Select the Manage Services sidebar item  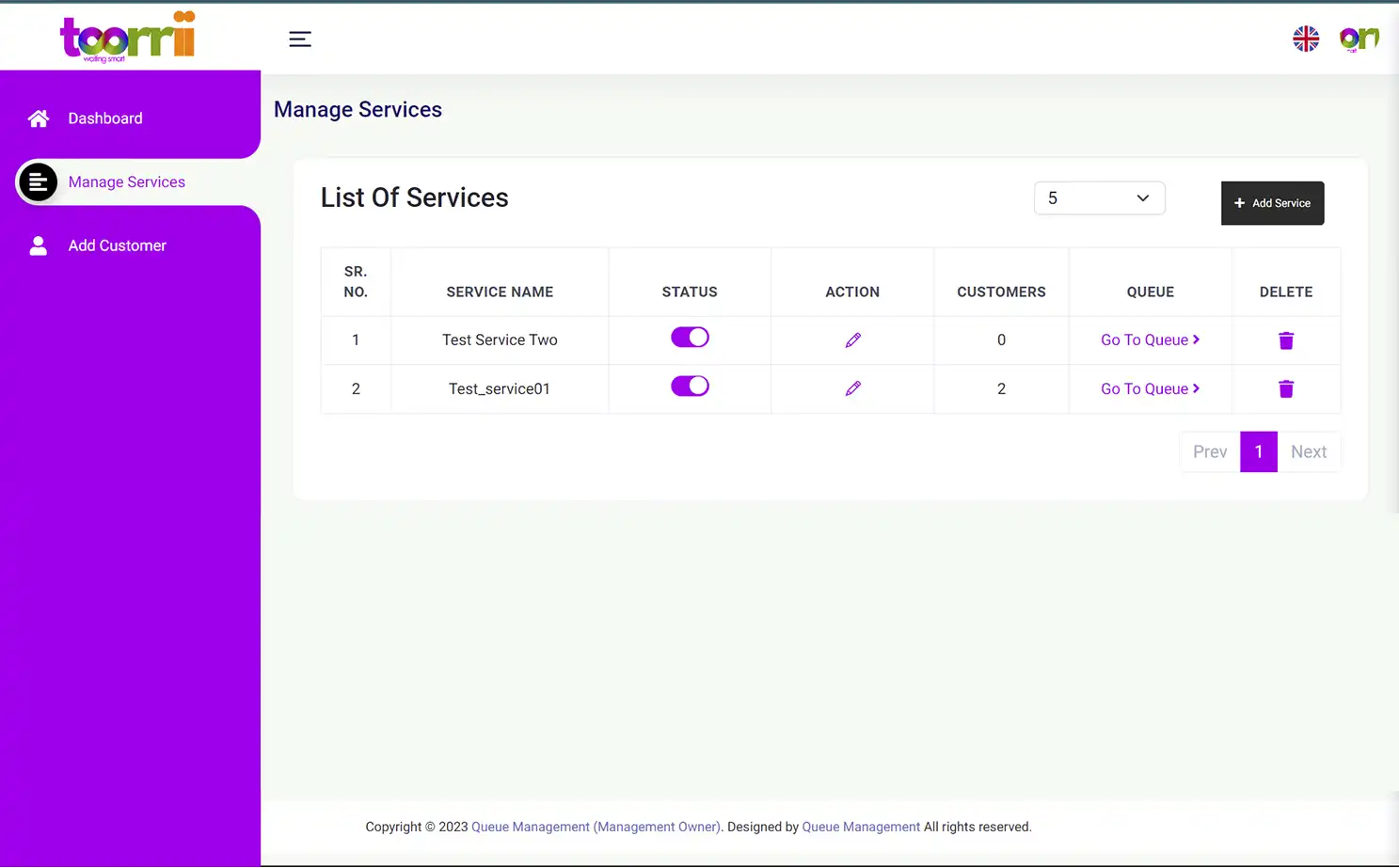point(126,181)
